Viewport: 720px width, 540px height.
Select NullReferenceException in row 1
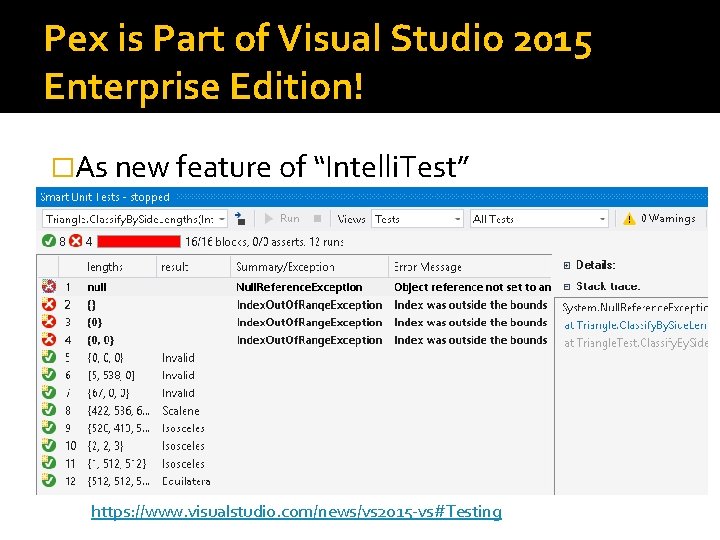[x=299, y=287]
